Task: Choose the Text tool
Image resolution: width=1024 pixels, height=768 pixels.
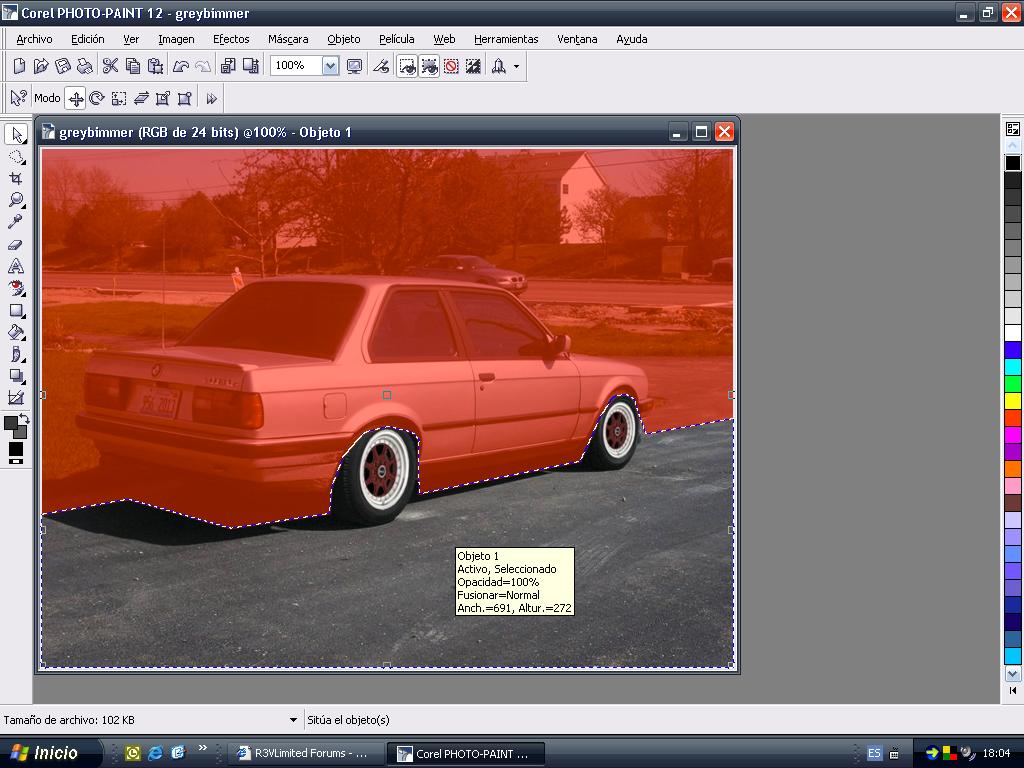Action: tap(16, 266)
